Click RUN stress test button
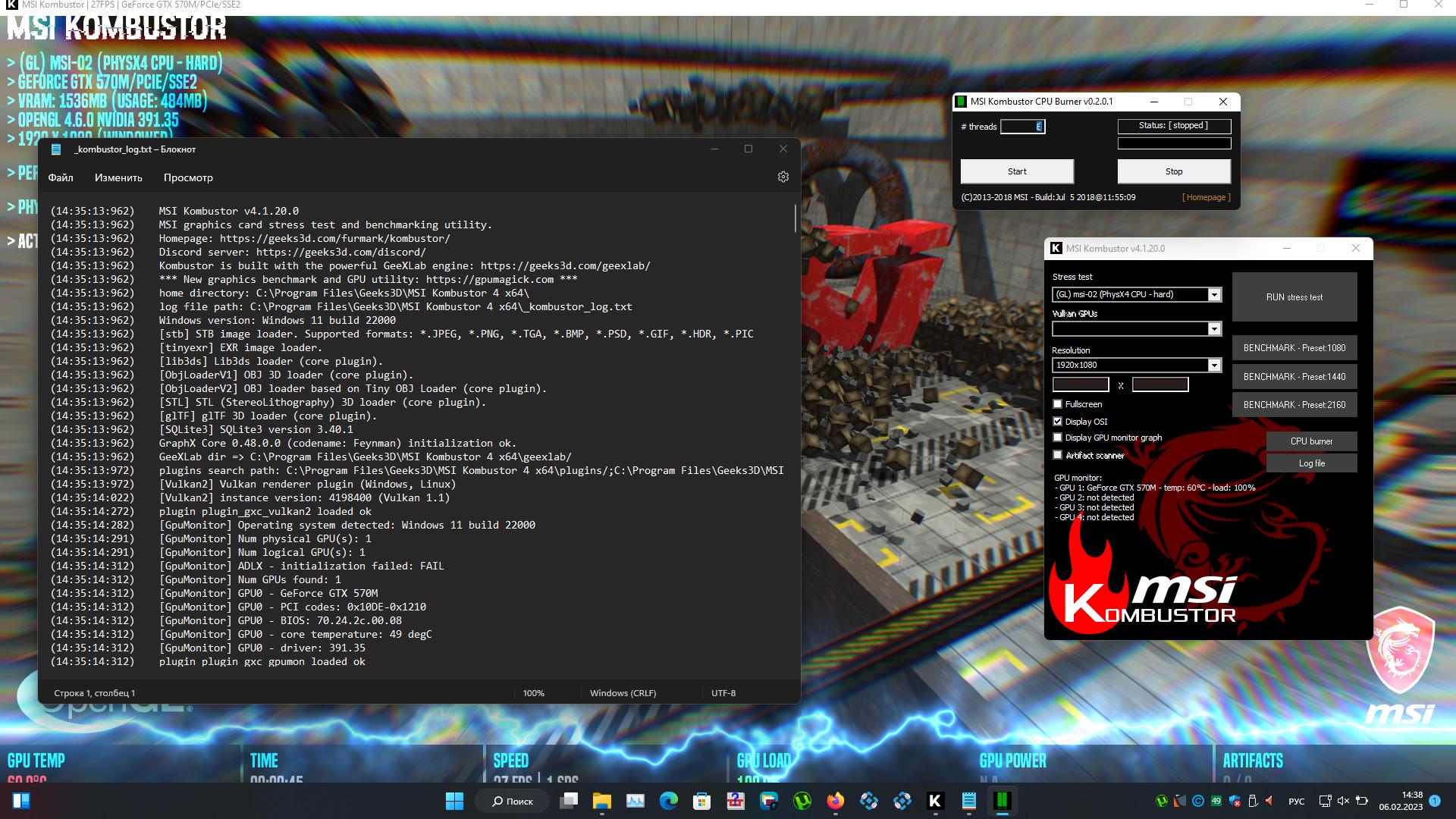Screen dimensions: 1456x819 pos(1294,297)
